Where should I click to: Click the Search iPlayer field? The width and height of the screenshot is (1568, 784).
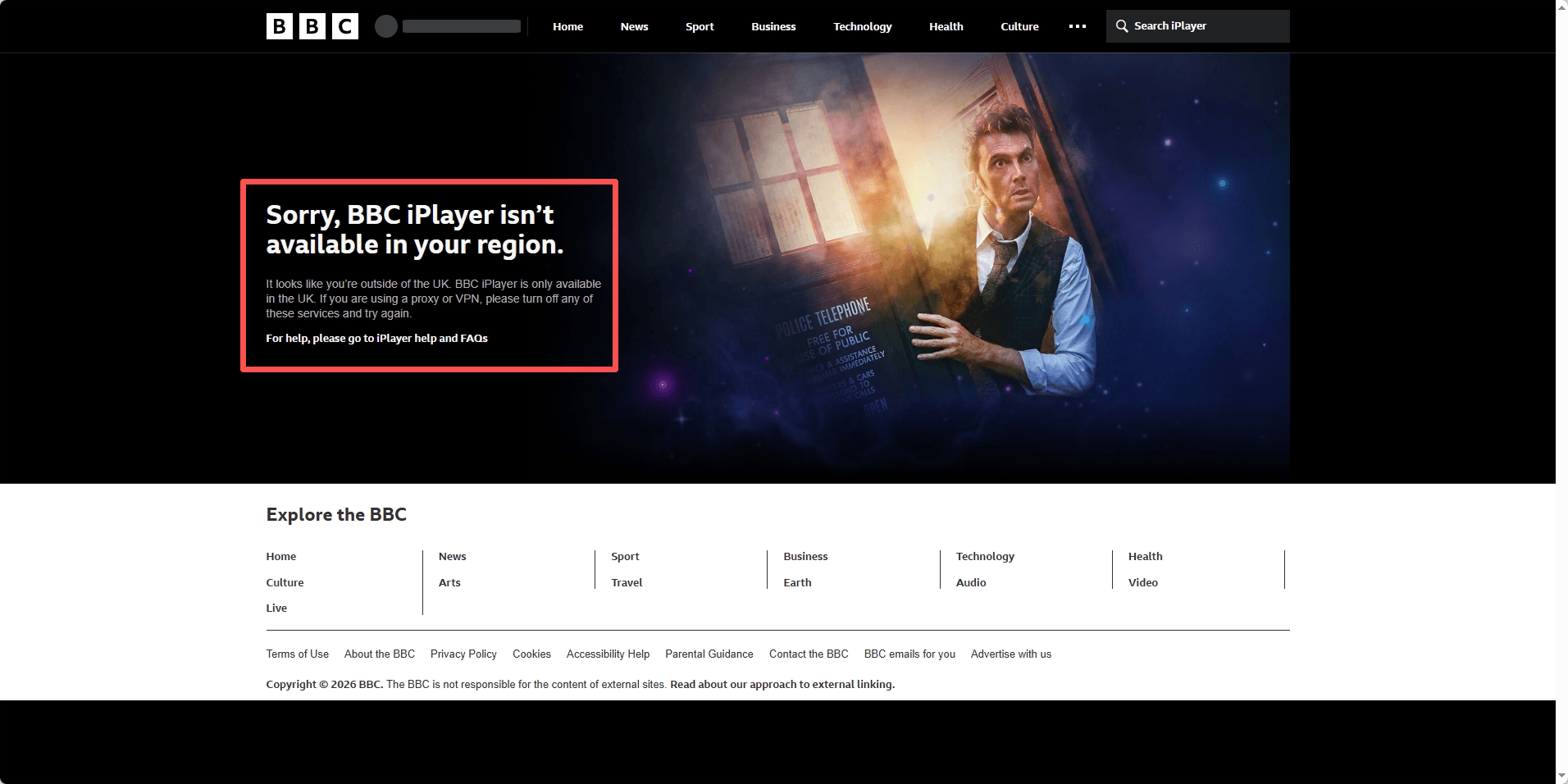(x=1197, y=26)
